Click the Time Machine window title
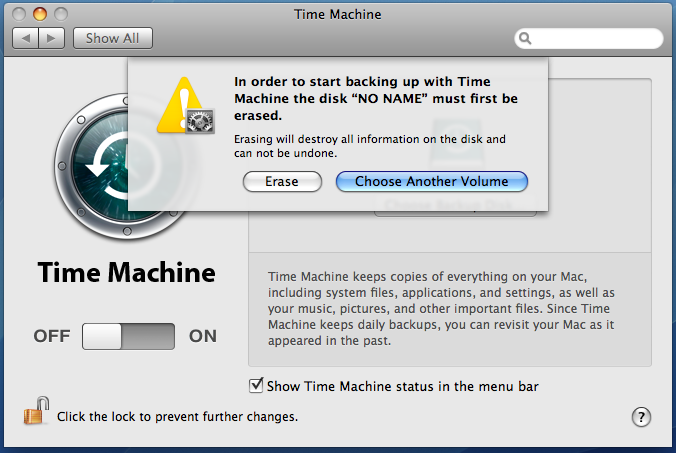Image resolution: width=676 pixels, height=453 pixels. click(x=338, y=14)
